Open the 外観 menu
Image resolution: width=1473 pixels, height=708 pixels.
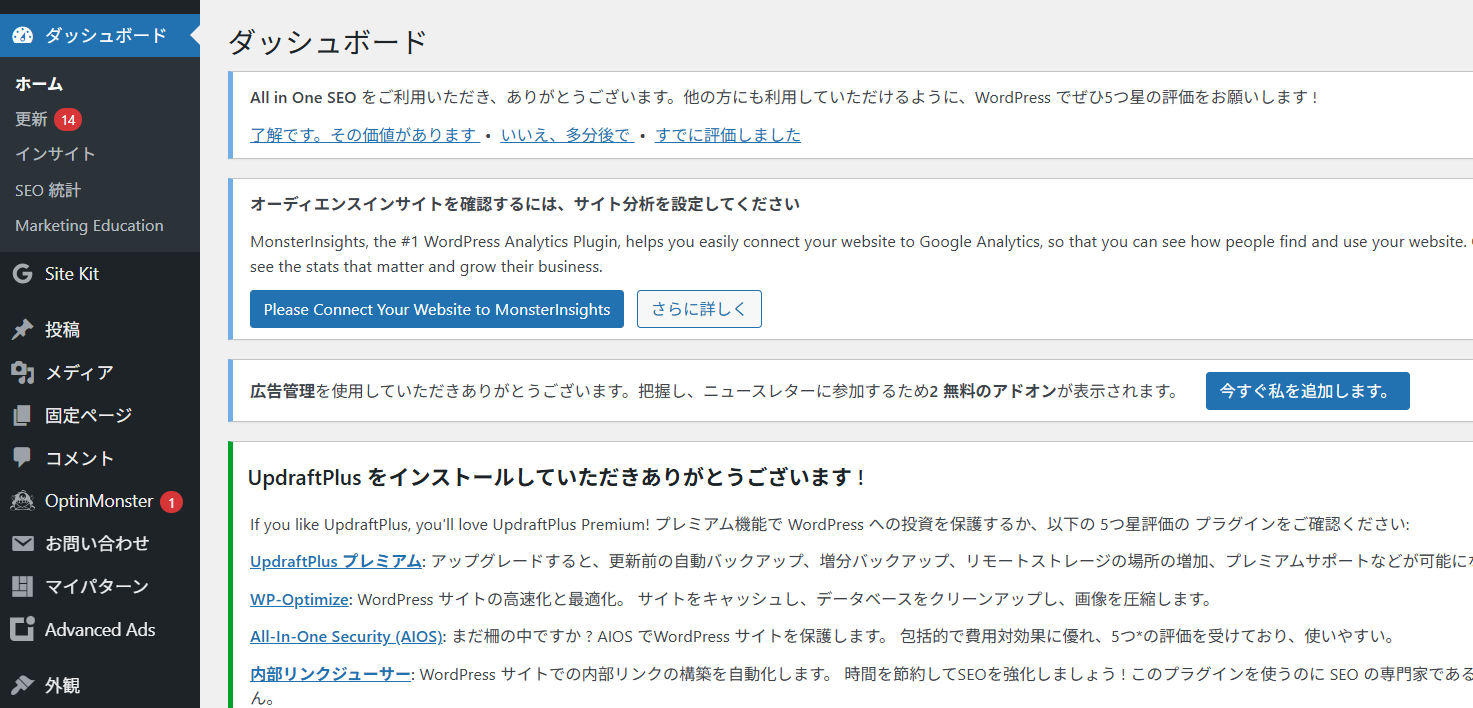pyautogui.click(x=100, y=686)
